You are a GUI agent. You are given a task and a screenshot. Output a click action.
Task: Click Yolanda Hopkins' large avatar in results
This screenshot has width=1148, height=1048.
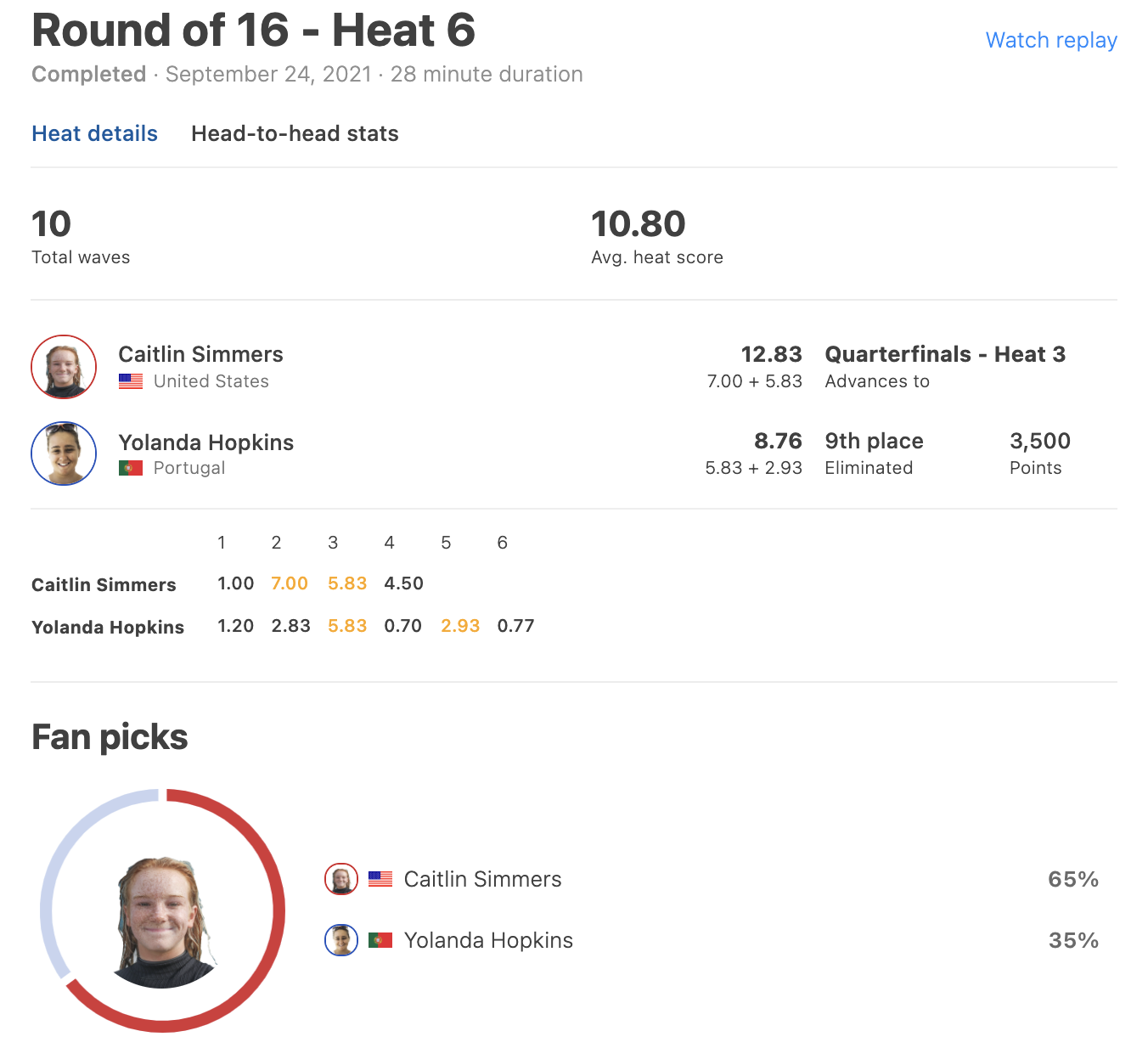(x=64, y=454)
